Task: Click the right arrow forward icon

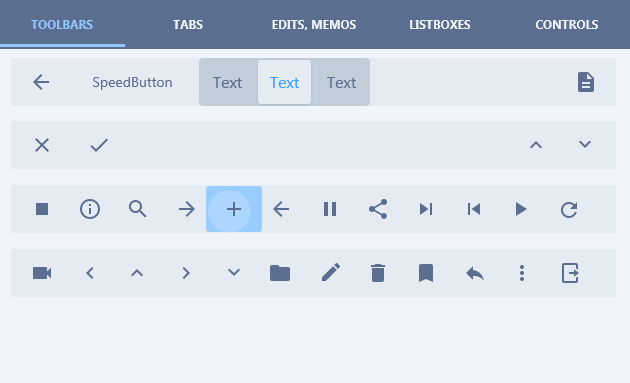Action: (186, 209)
